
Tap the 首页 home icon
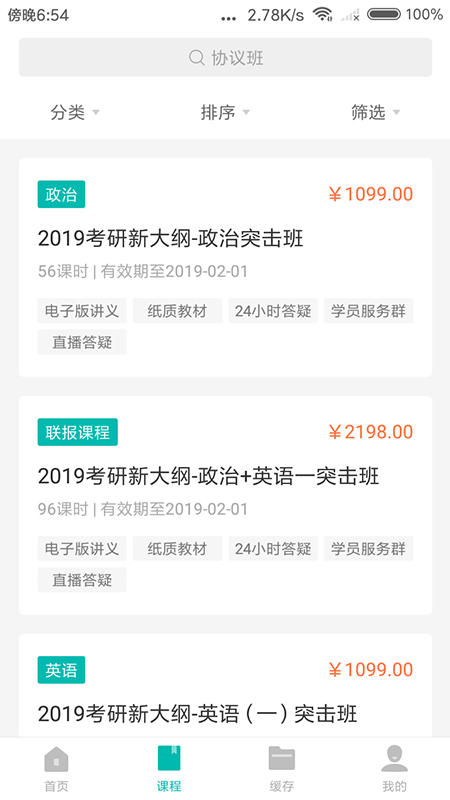point(56,759)
